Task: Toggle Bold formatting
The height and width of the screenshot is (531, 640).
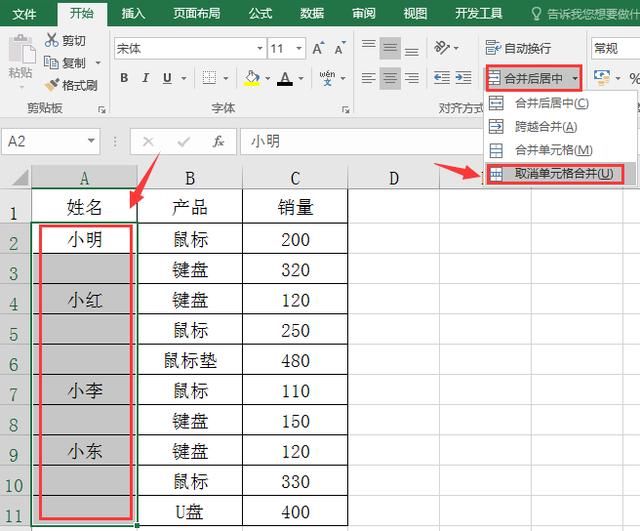Action: [124, 78]
